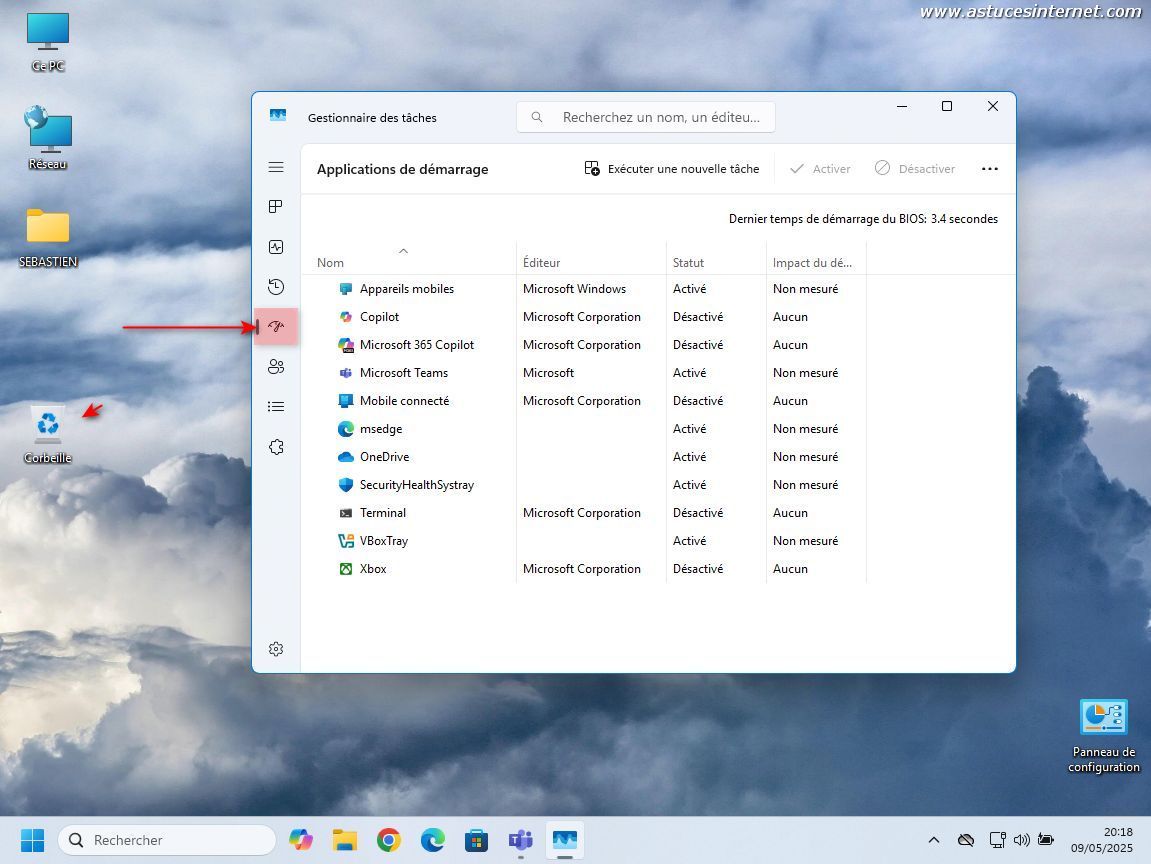This screenshot has width=1151, height=864.
Task: Open network icon in system tray
Action: (x=997, y=840)
